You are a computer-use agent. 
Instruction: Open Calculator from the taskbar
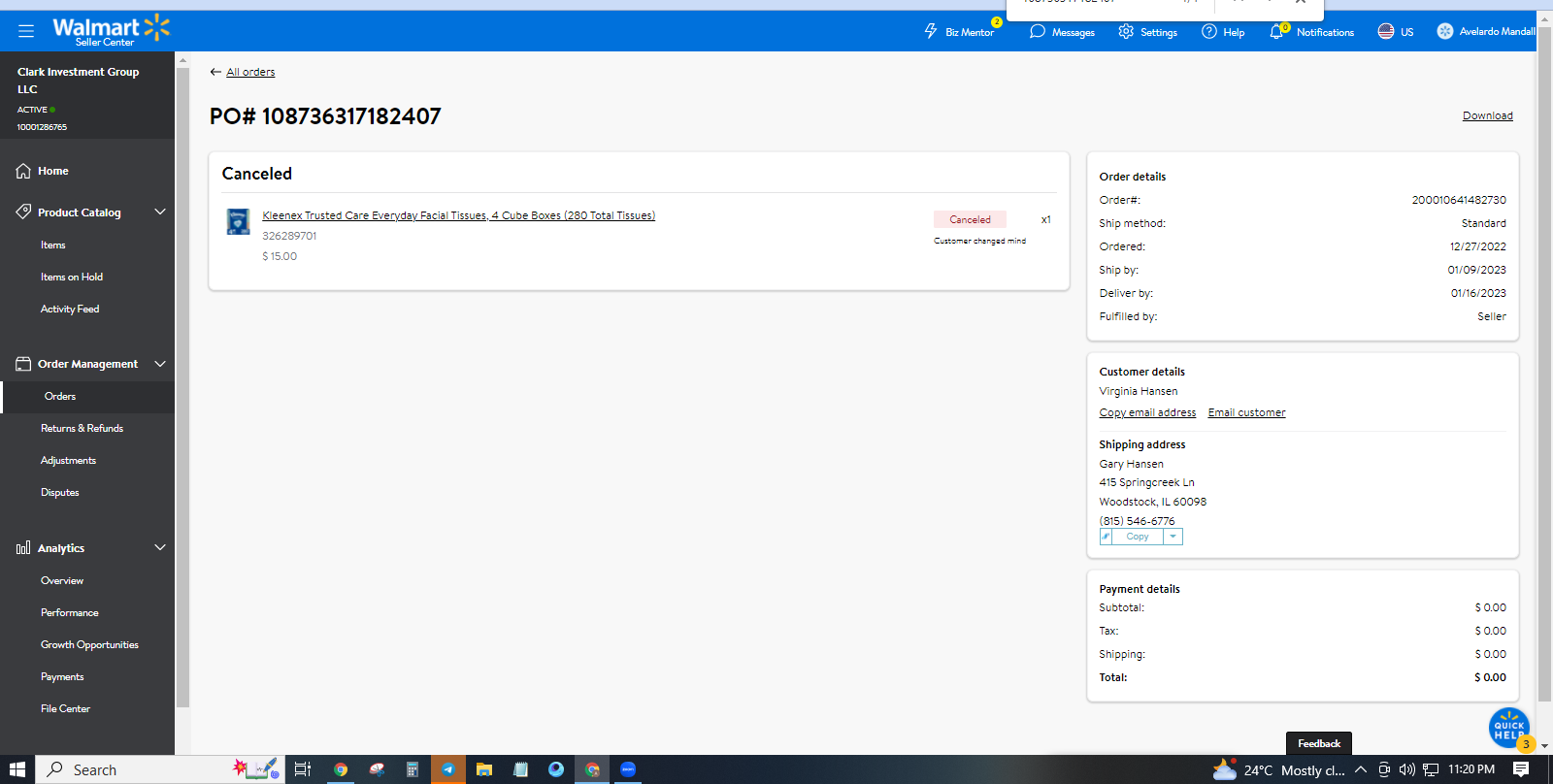point(413,769)
